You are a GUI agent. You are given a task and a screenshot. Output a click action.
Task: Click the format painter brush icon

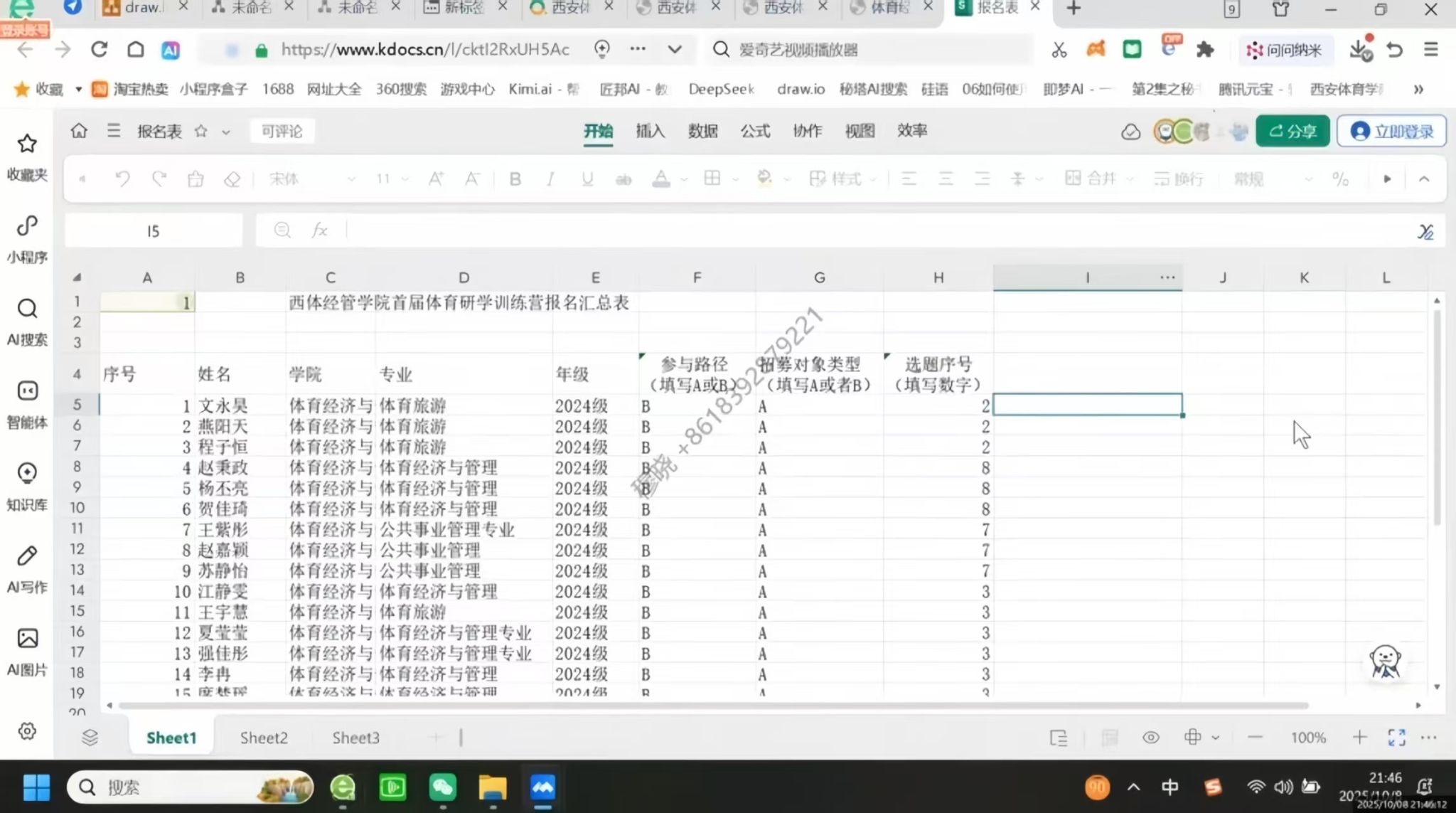(x=196, y=179)
